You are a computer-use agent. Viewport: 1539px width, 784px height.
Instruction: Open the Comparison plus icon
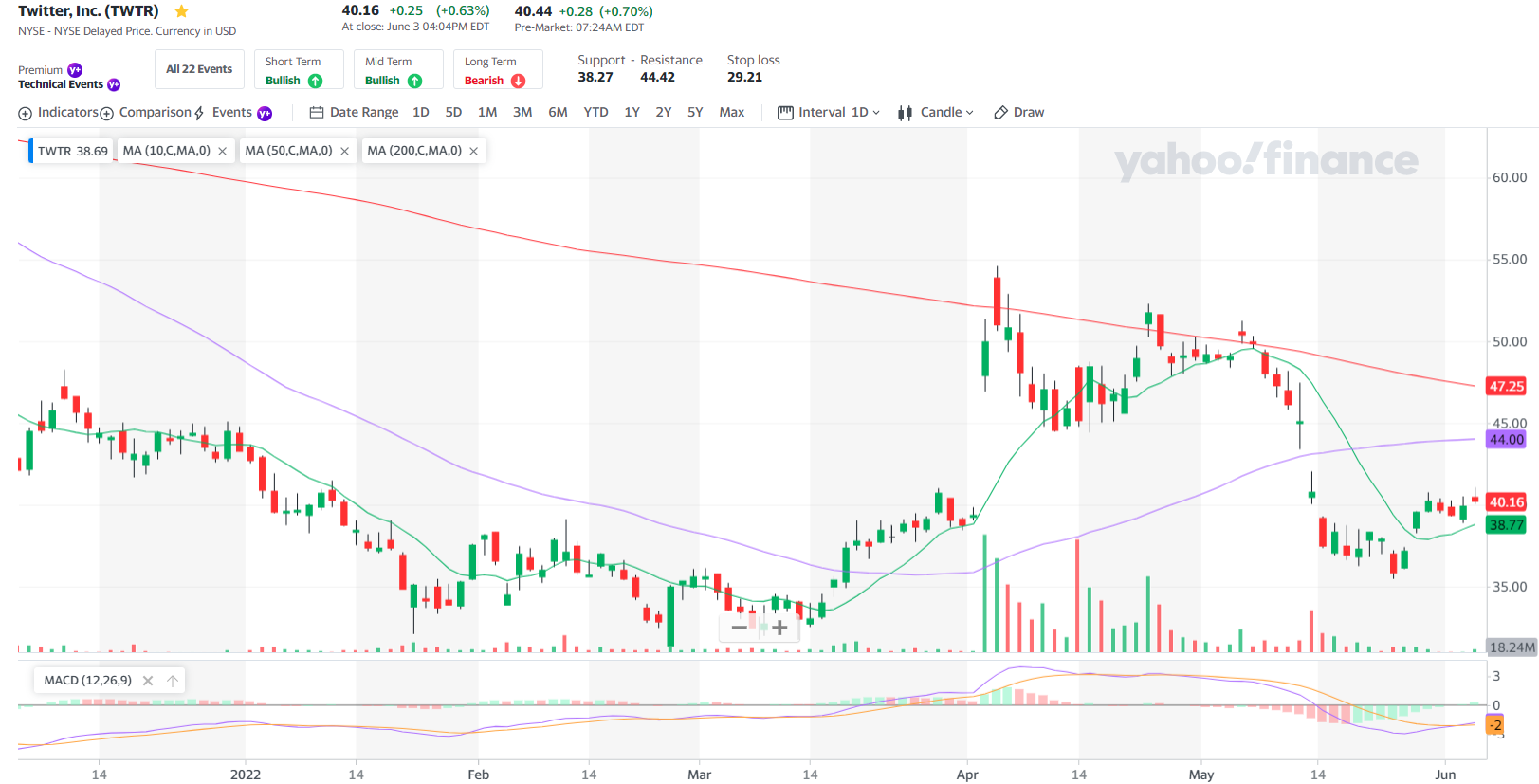106,114
